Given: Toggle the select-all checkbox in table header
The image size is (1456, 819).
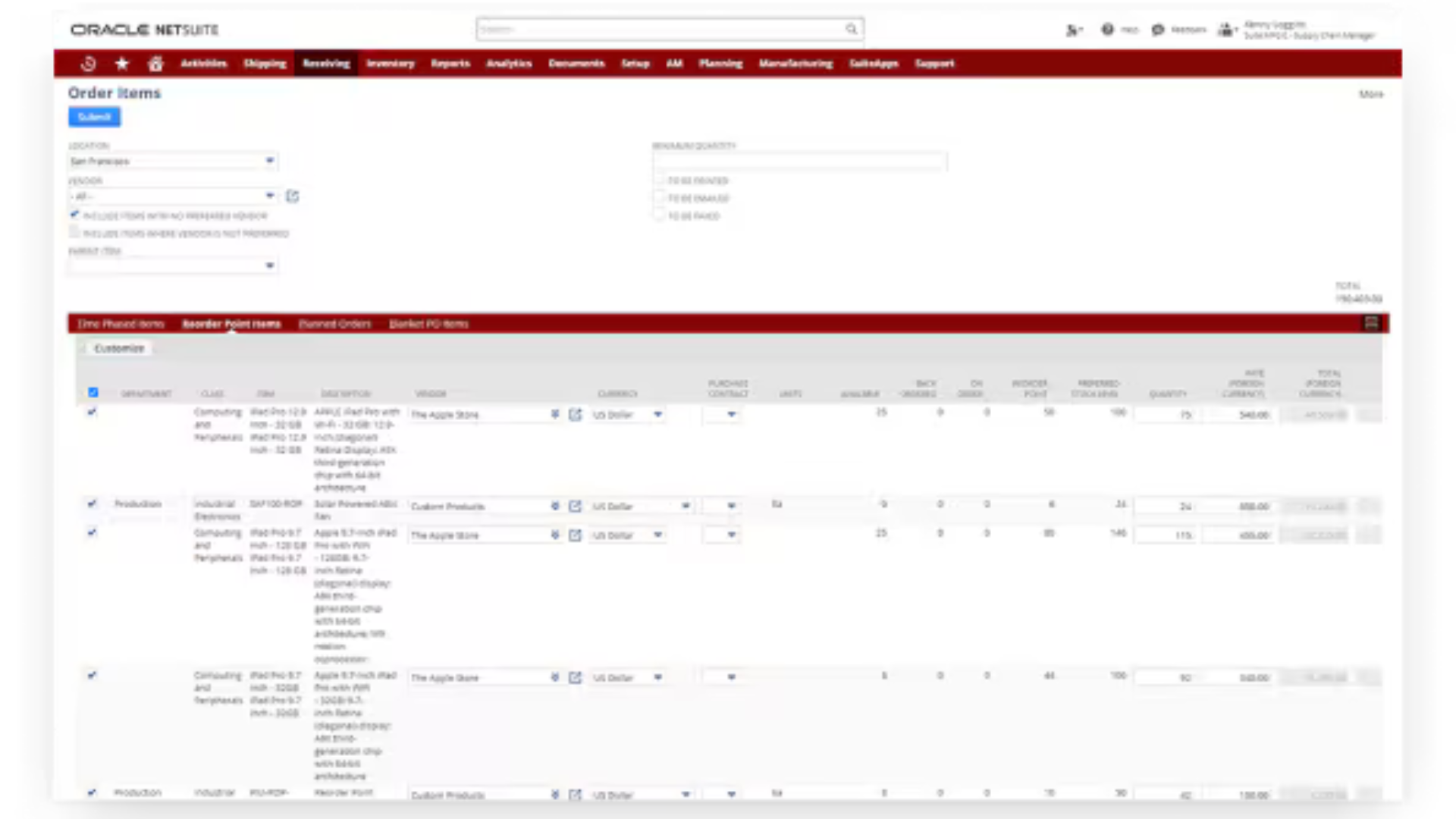Looking at the screenshot, I should tap(93, 392).
